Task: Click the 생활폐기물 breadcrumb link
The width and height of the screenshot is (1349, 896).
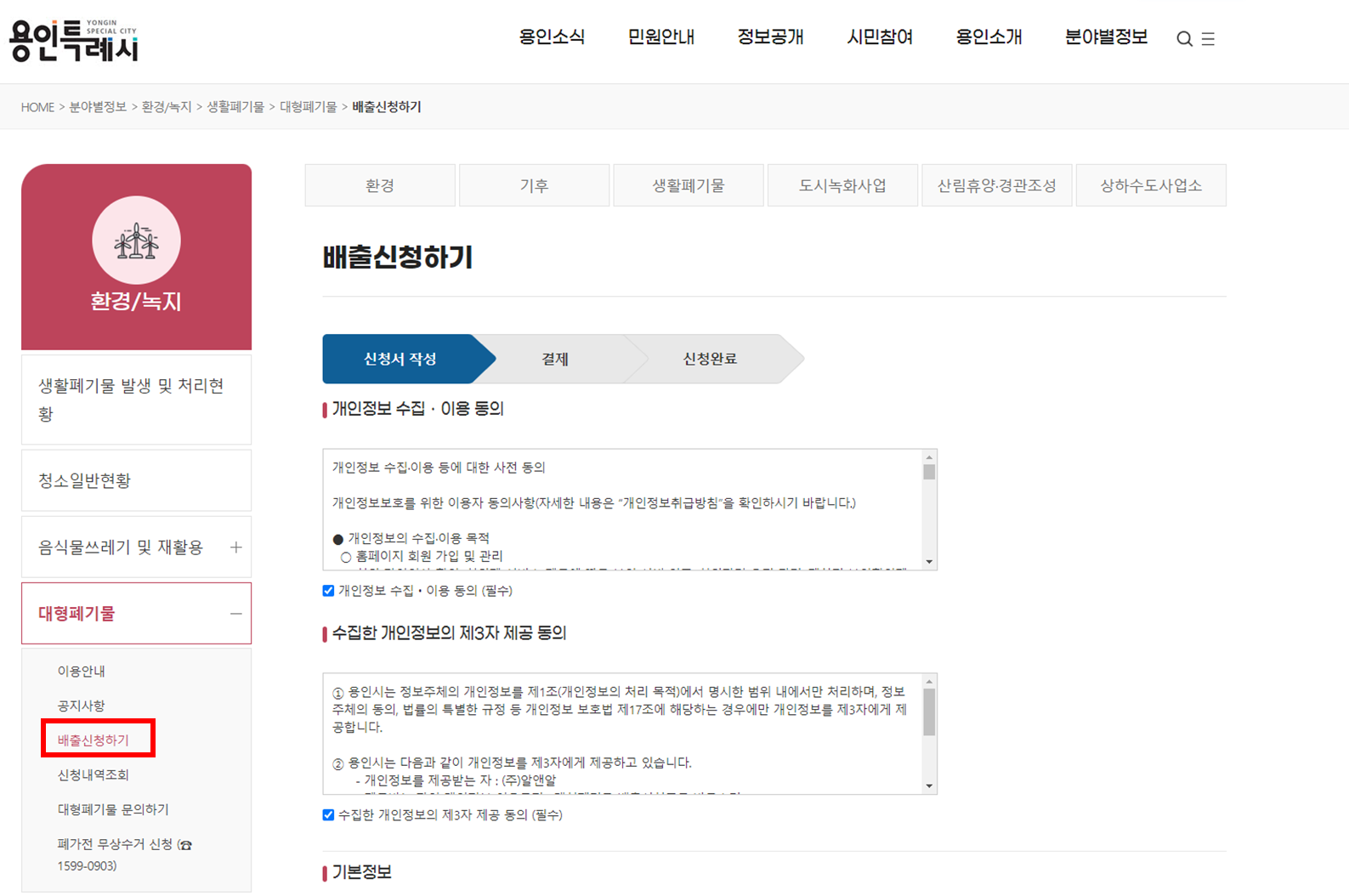Action: click(x=235, y=107)
